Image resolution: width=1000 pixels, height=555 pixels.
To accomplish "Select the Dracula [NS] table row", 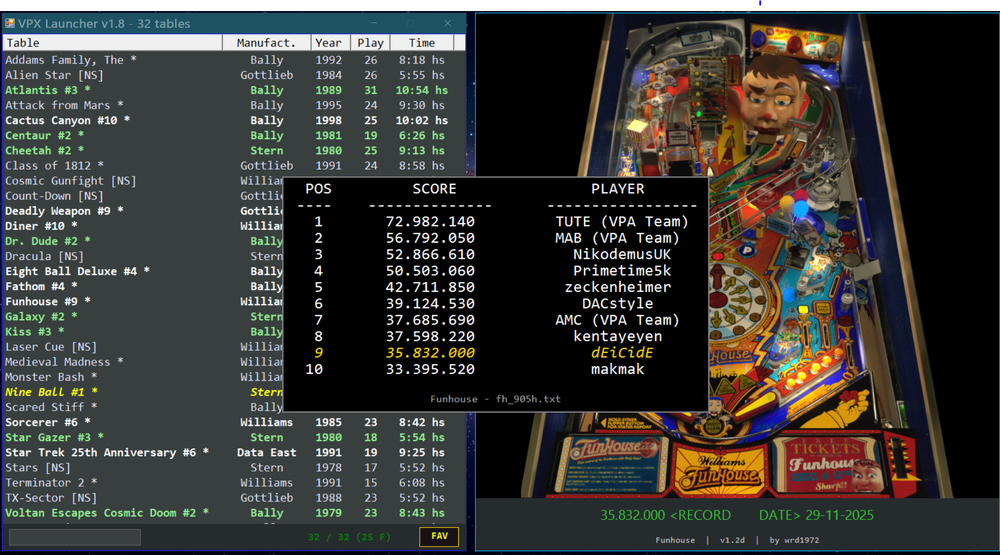I will (x=143, y=256).
